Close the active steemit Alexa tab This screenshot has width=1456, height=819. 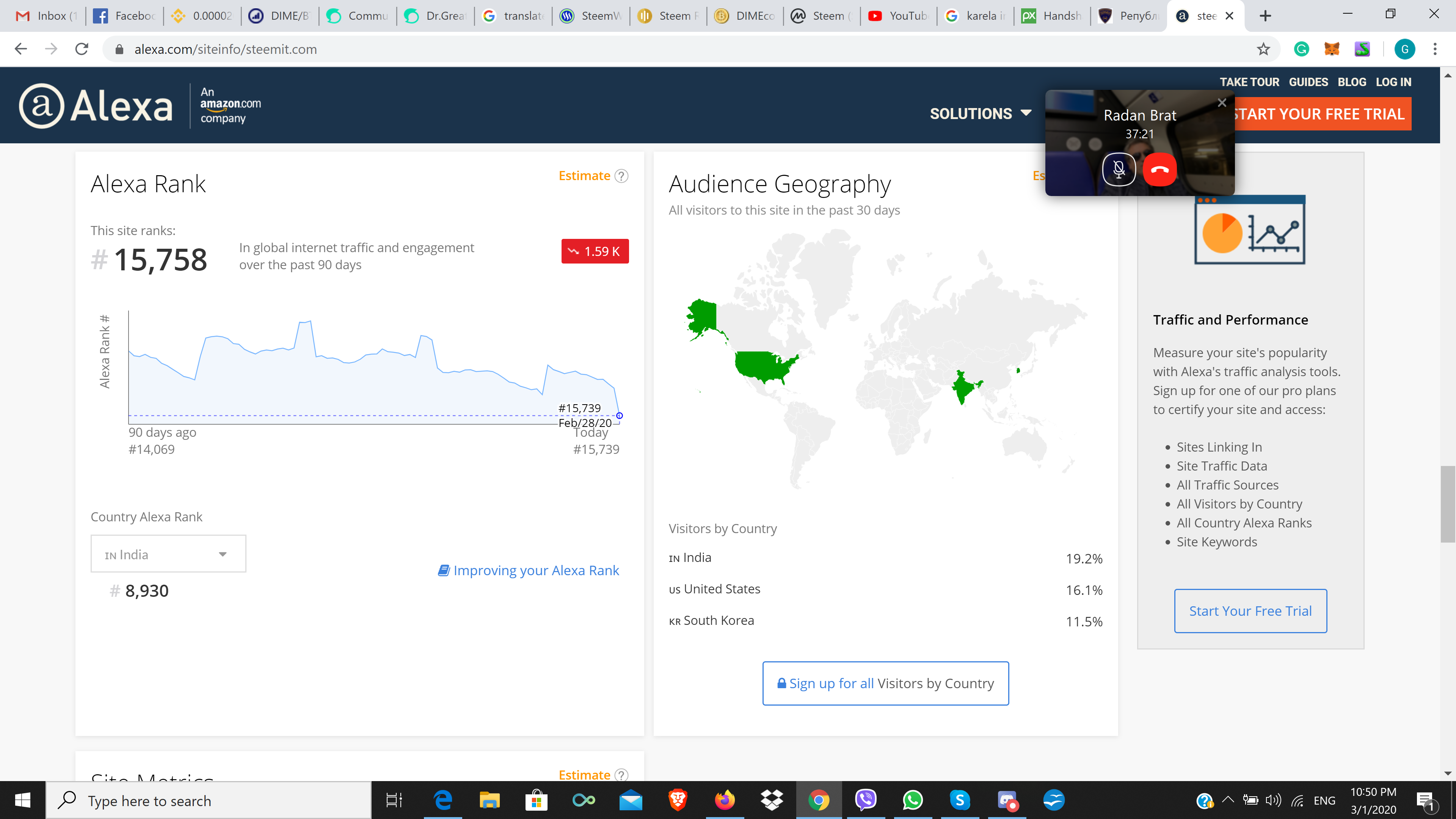pyautogui.click(x=1229, y=16)
